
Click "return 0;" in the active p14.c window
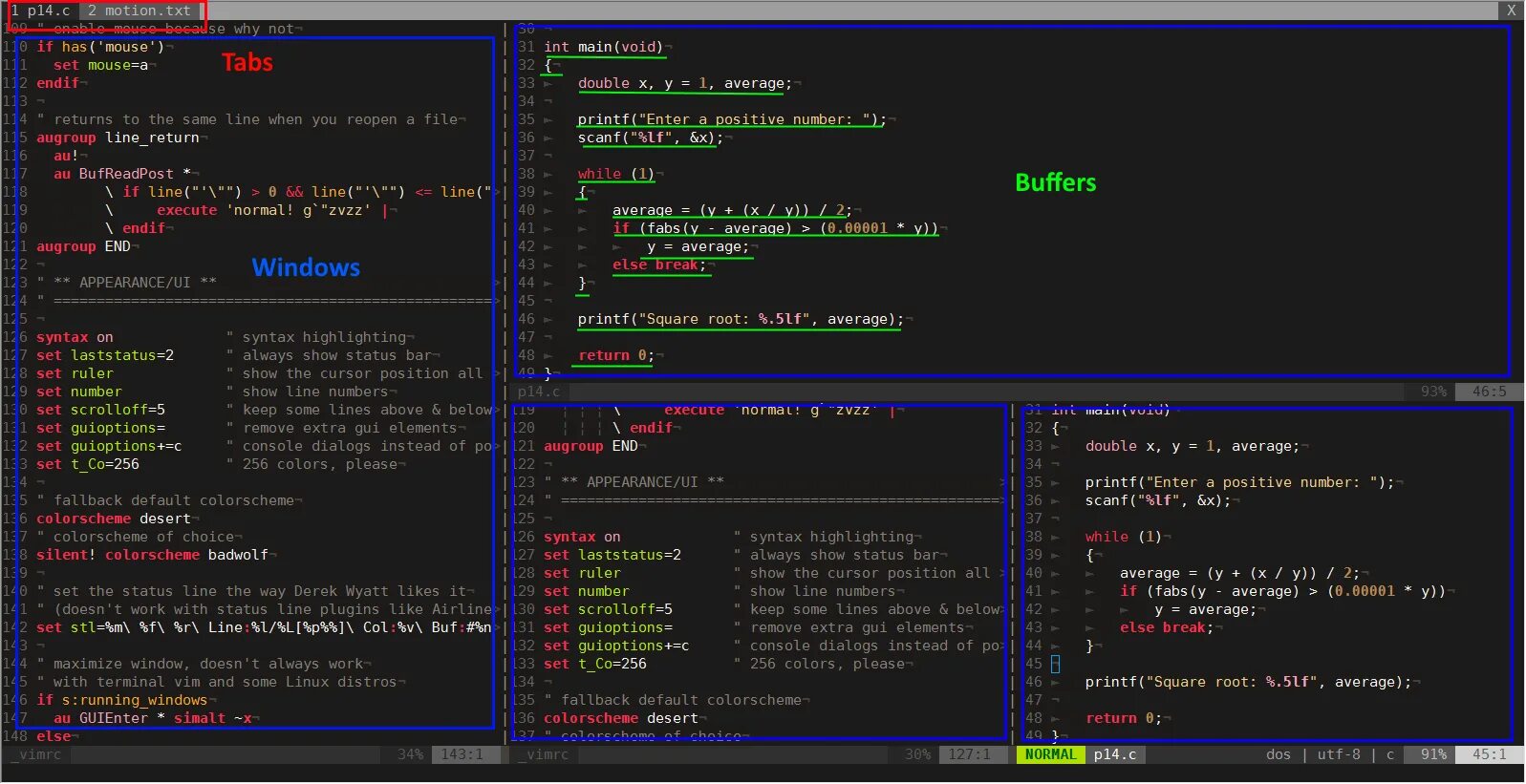point(1123,718)
